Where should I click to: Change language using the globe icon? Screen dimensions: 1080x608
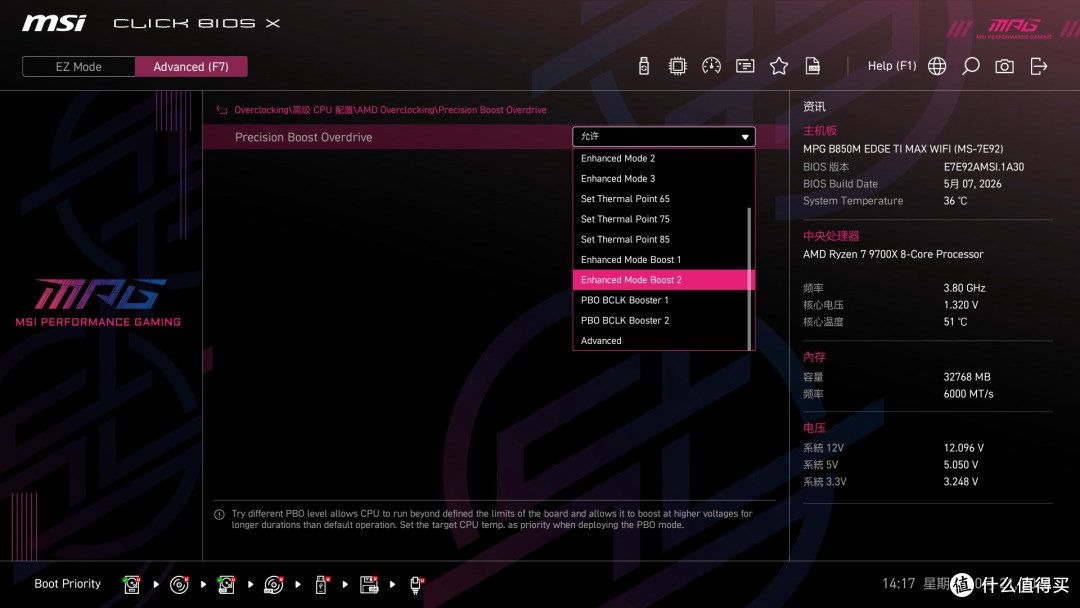(x=937, y=66)
